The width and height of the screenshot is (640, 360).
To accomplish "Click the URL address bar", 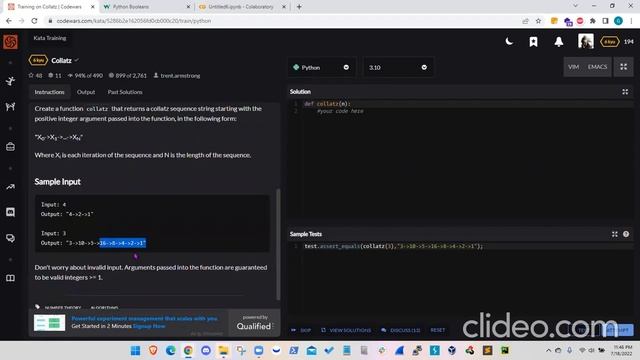I will click(x=282, y=21).
